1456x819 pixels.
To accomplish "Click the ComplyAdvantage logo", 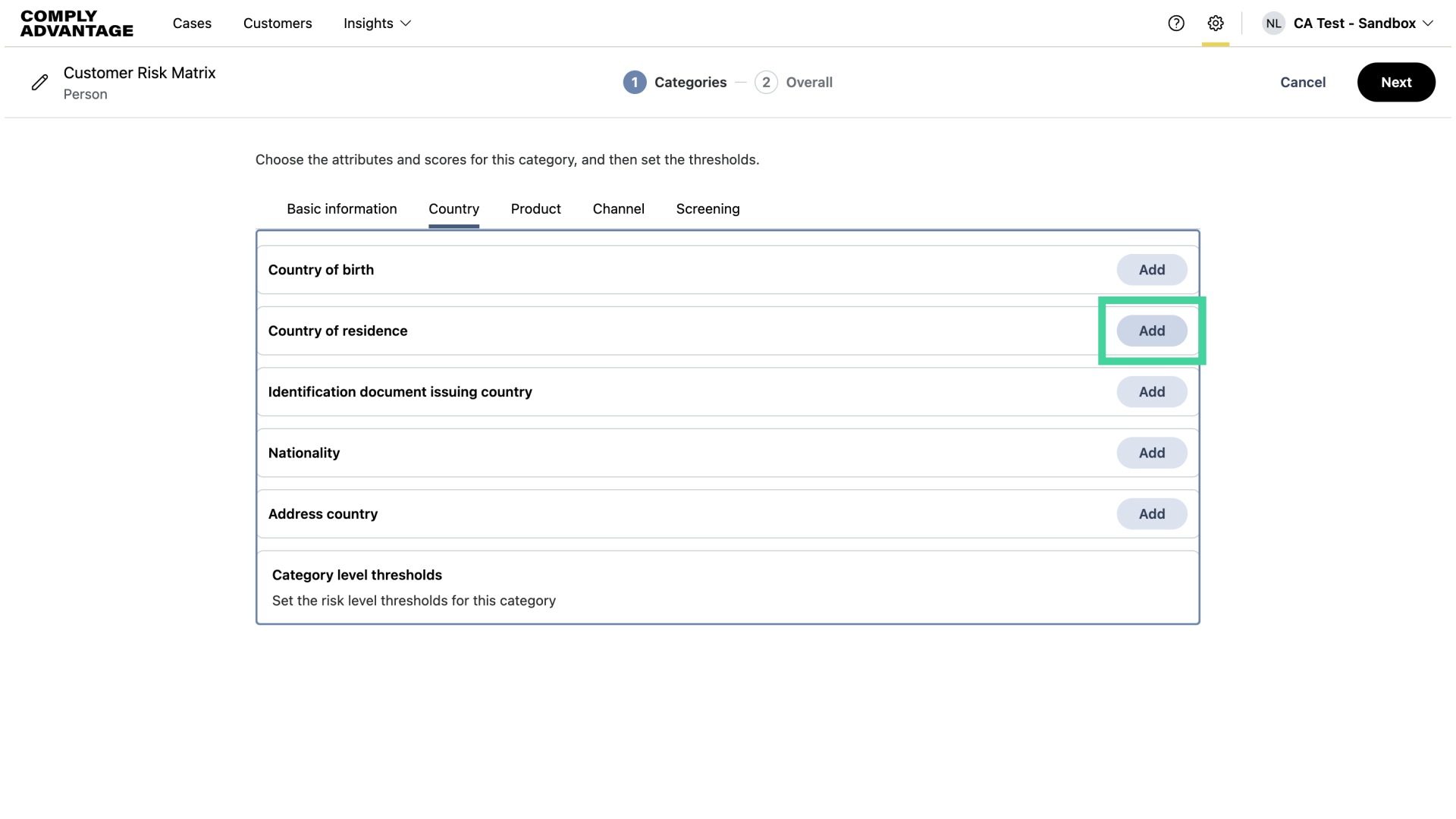I will (77, 24).
